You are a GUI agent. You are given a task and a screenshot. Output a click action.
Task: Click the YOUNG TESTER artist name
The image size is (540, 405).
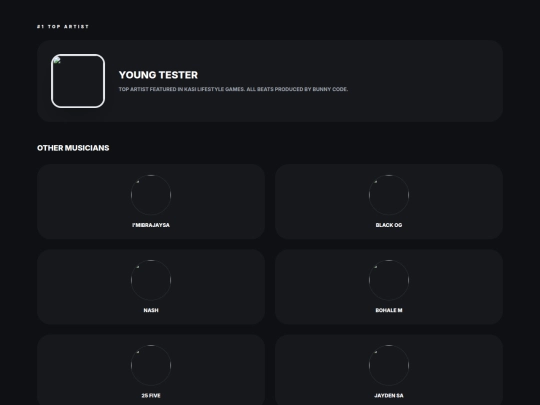tap(158, 75)
